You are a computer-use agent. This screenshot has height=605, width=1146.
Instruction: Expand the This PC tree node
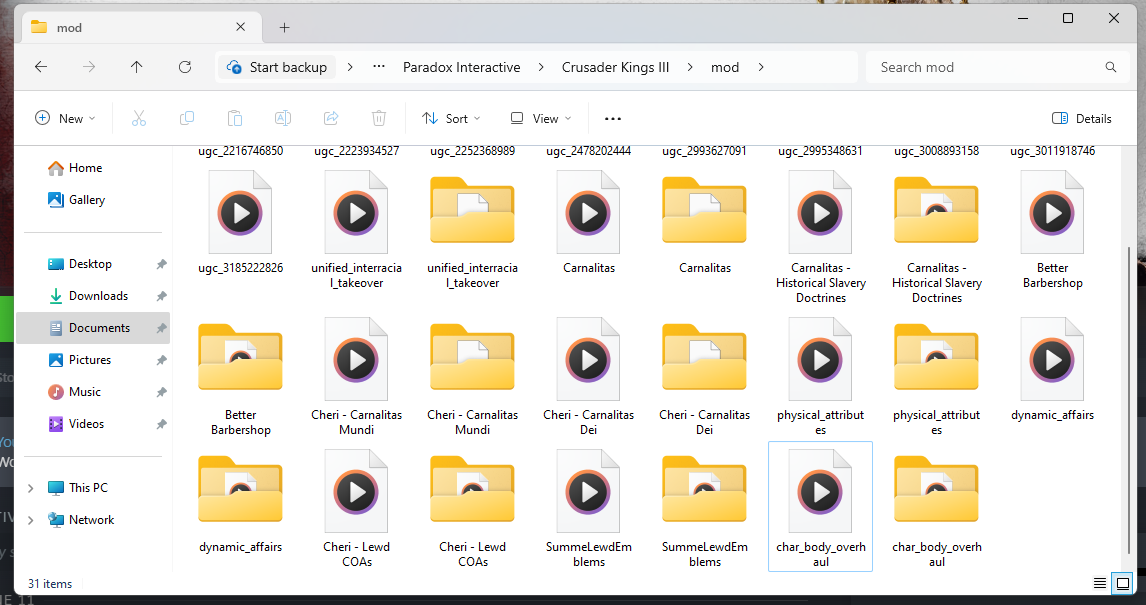point(31,488)
